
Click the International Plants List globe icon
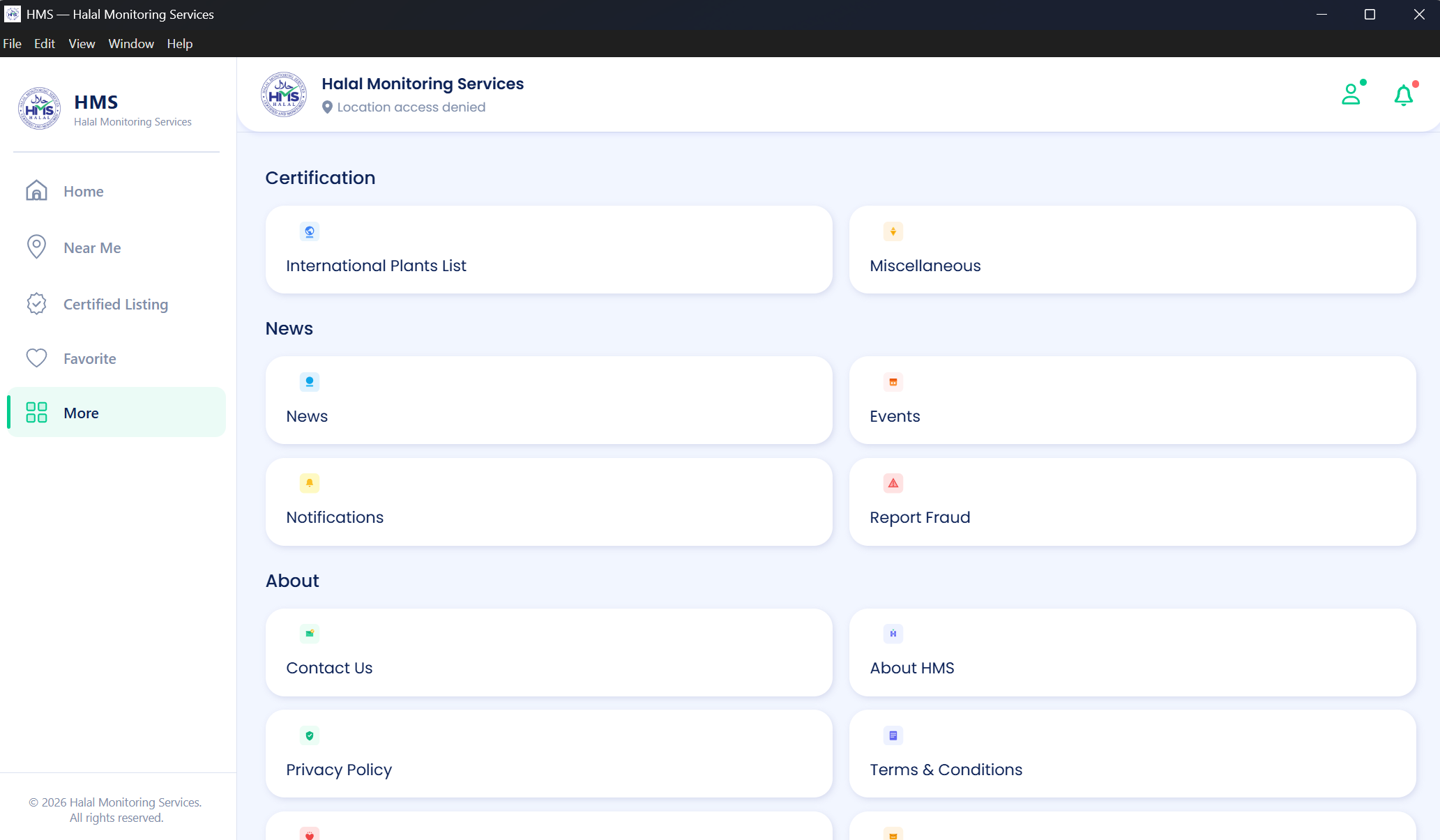point(310,231)
